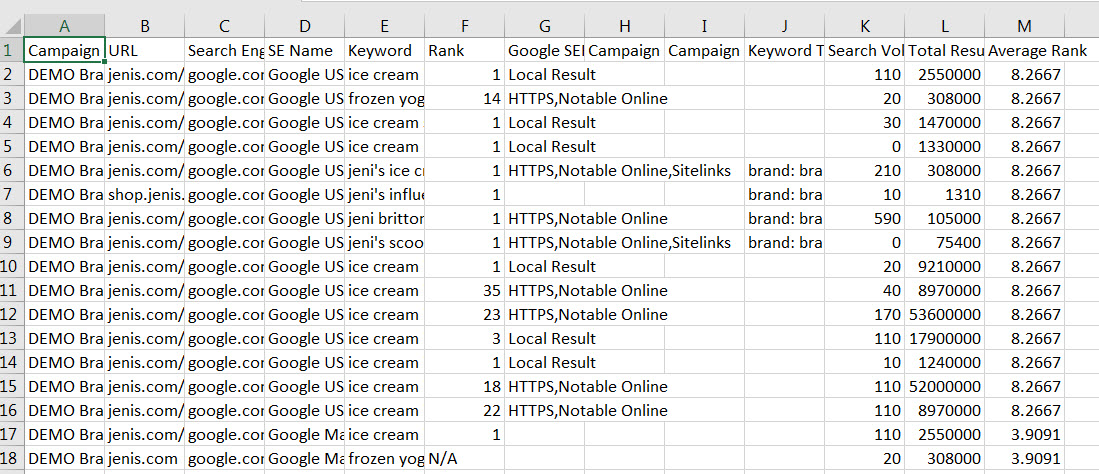Click 'HTTPS,Notable Online' in row 8
The image size is (1099, 474).
click(x=587, y=218)
